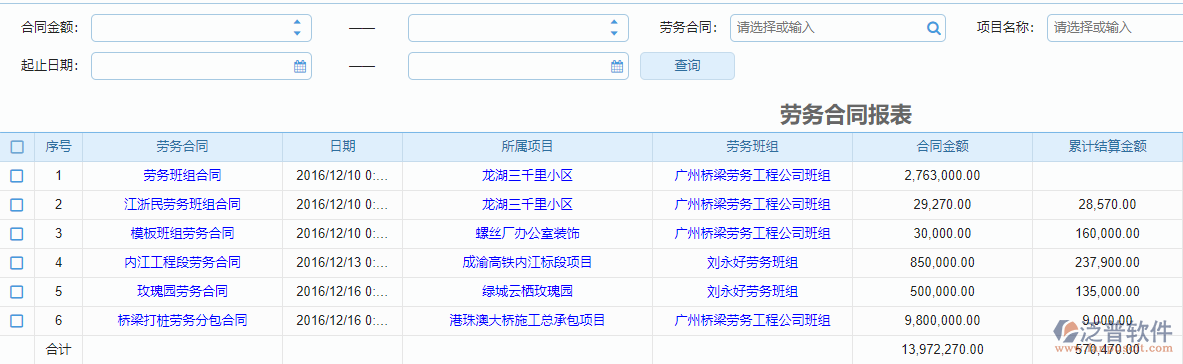This screenshot has width=1183, height=364.
Task: Open the 玫瑰园劳务合同 link
Action: coord(182,292)
